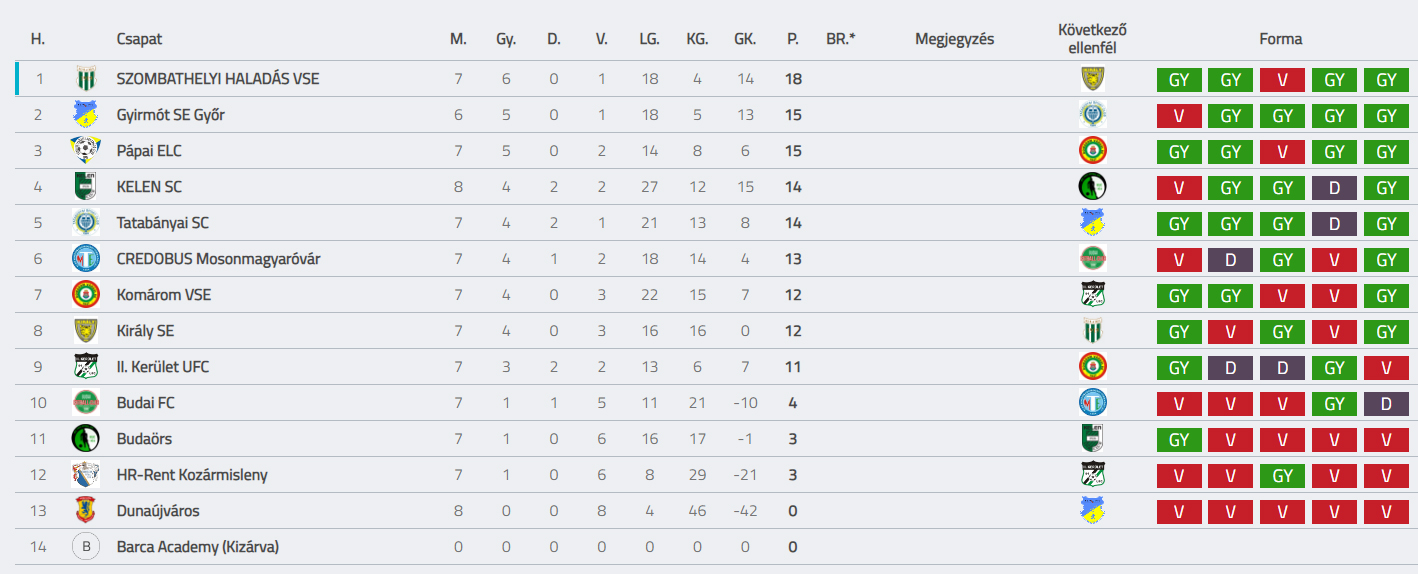Click the latest form badge for Budai FC
This screenshot has height=574, width=1418.
point(1386,404)
